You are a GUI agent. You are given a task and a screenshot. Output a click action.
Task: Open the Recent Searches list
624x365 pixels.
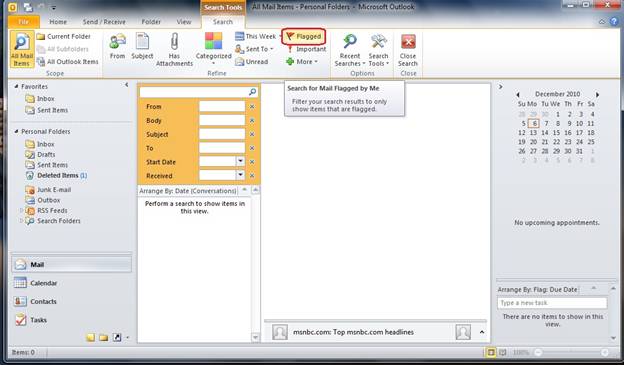pyautogui.click(x=350, y=50)
